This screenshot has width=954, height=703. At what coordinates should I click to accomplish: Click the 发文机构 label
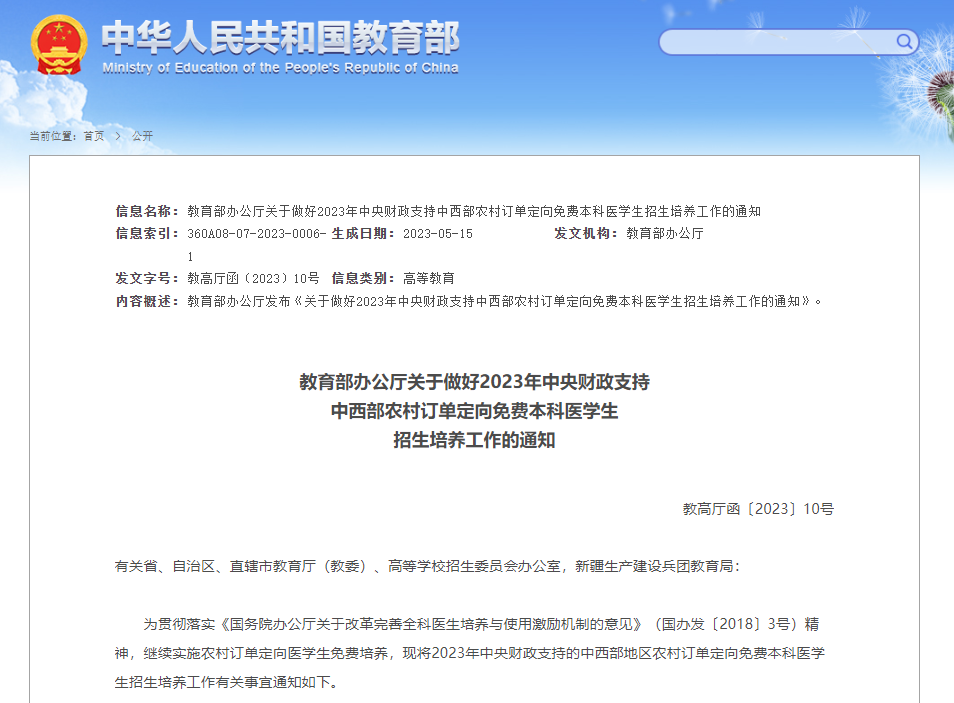pyautogui.click(x=585, y=234)
